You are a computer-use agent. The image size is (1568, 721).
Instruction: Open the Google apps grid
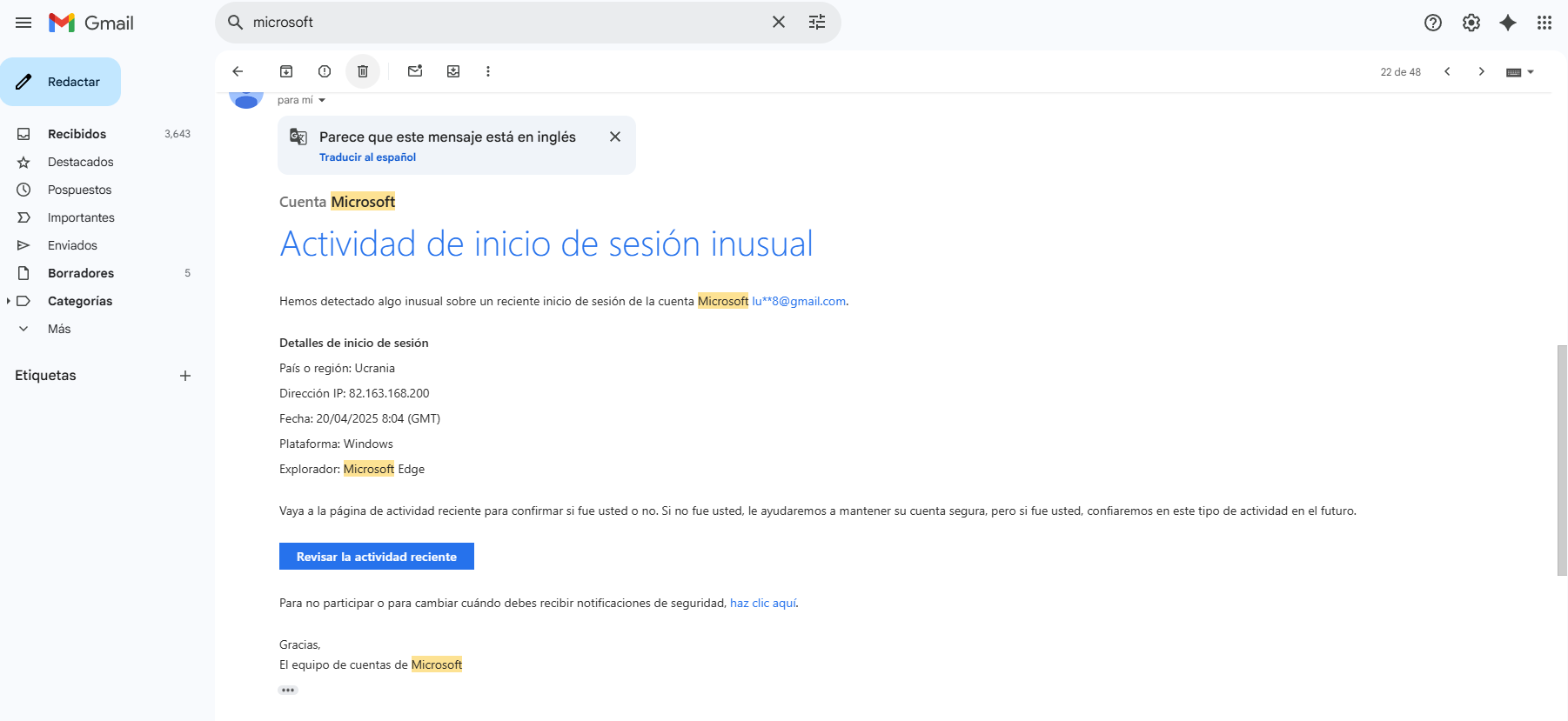pyautogui.click(x=1545, y=23)
